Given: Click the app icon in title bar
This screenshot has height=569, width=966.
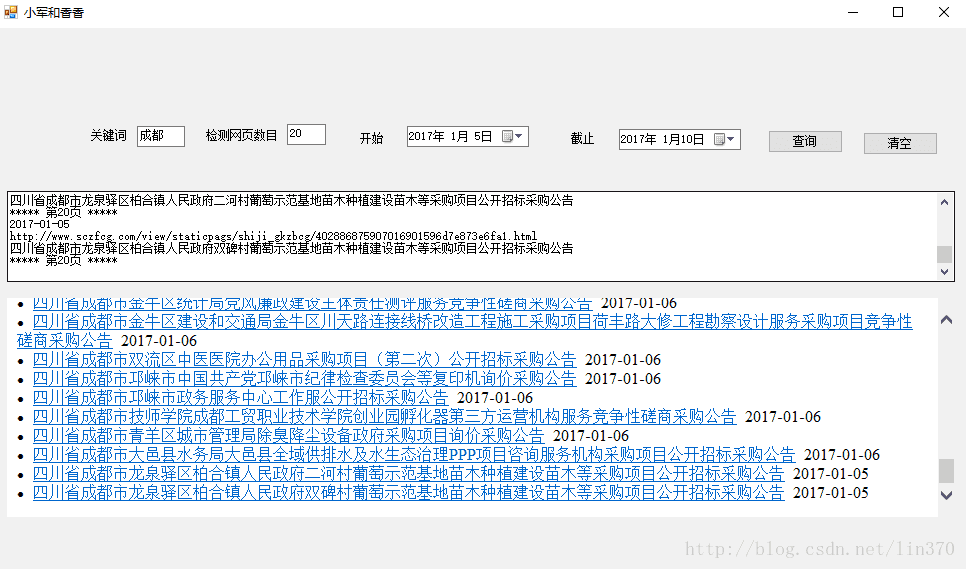Looking at the screenshot, I should pos(10,12).
